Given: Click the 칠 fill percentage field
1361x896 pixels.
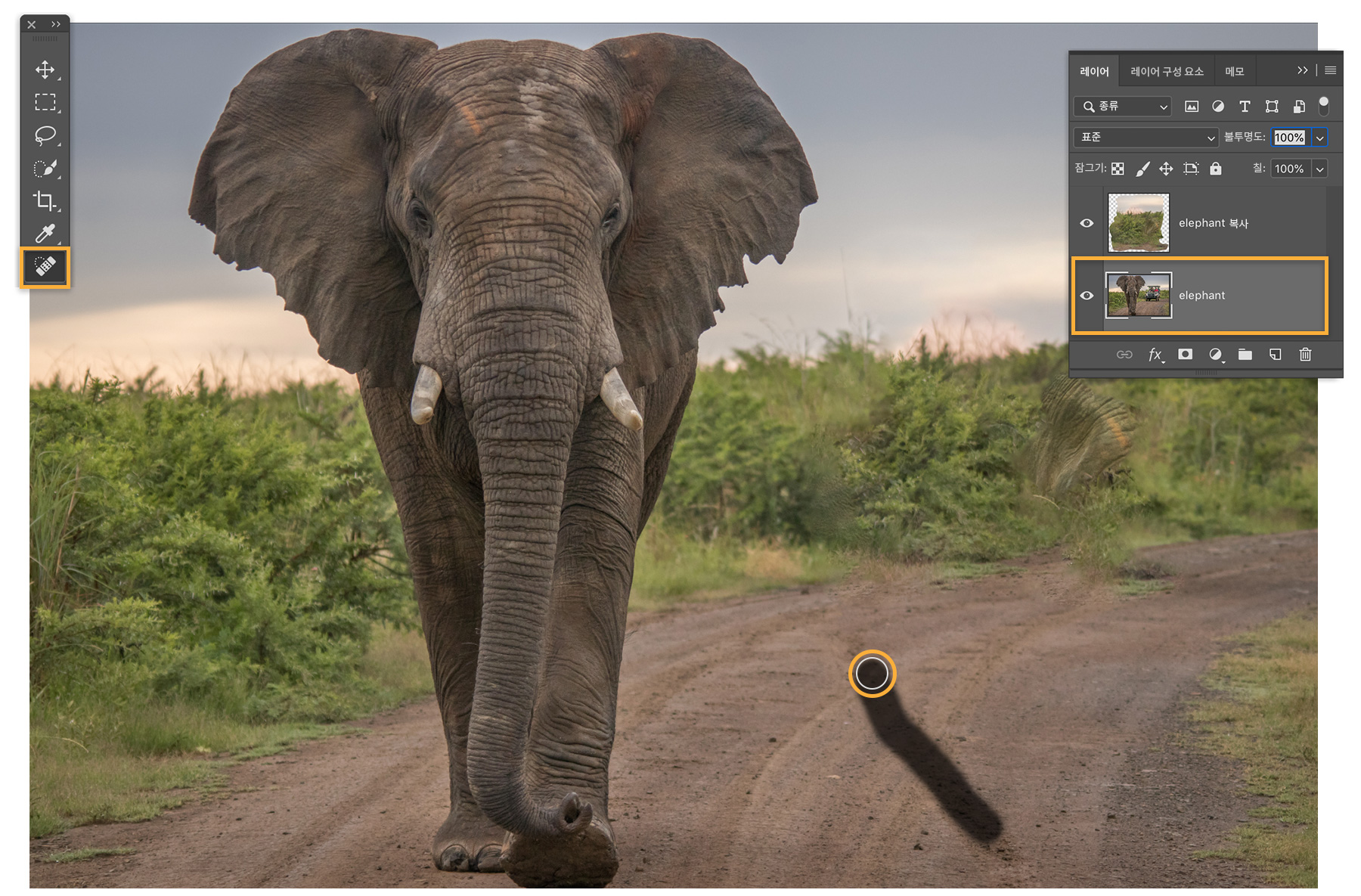Looking at the screenshot, I should [1291, 169].
